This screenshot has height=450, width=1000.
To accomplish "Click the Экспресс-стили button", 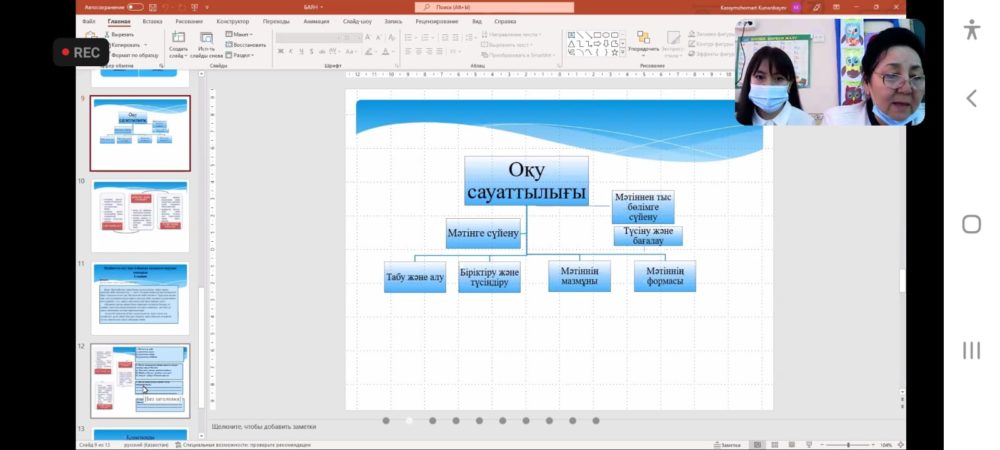I will pyautogui.click(x=673, y=43).
